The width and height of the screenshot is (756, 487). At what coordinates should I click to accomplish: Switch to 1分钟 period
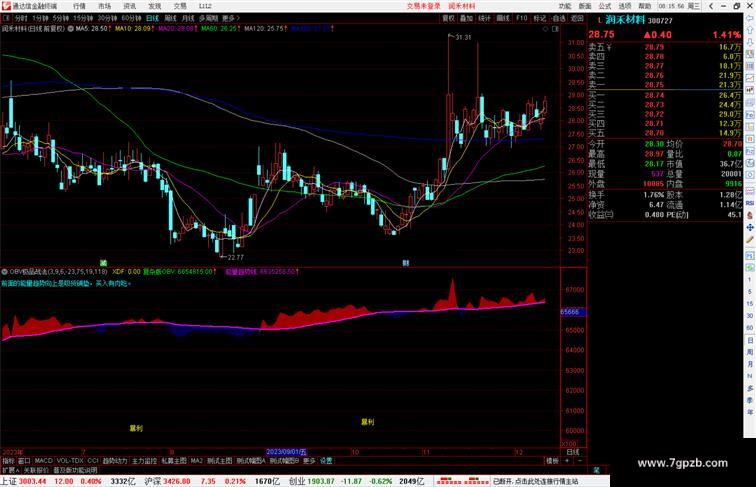[40, 18]
